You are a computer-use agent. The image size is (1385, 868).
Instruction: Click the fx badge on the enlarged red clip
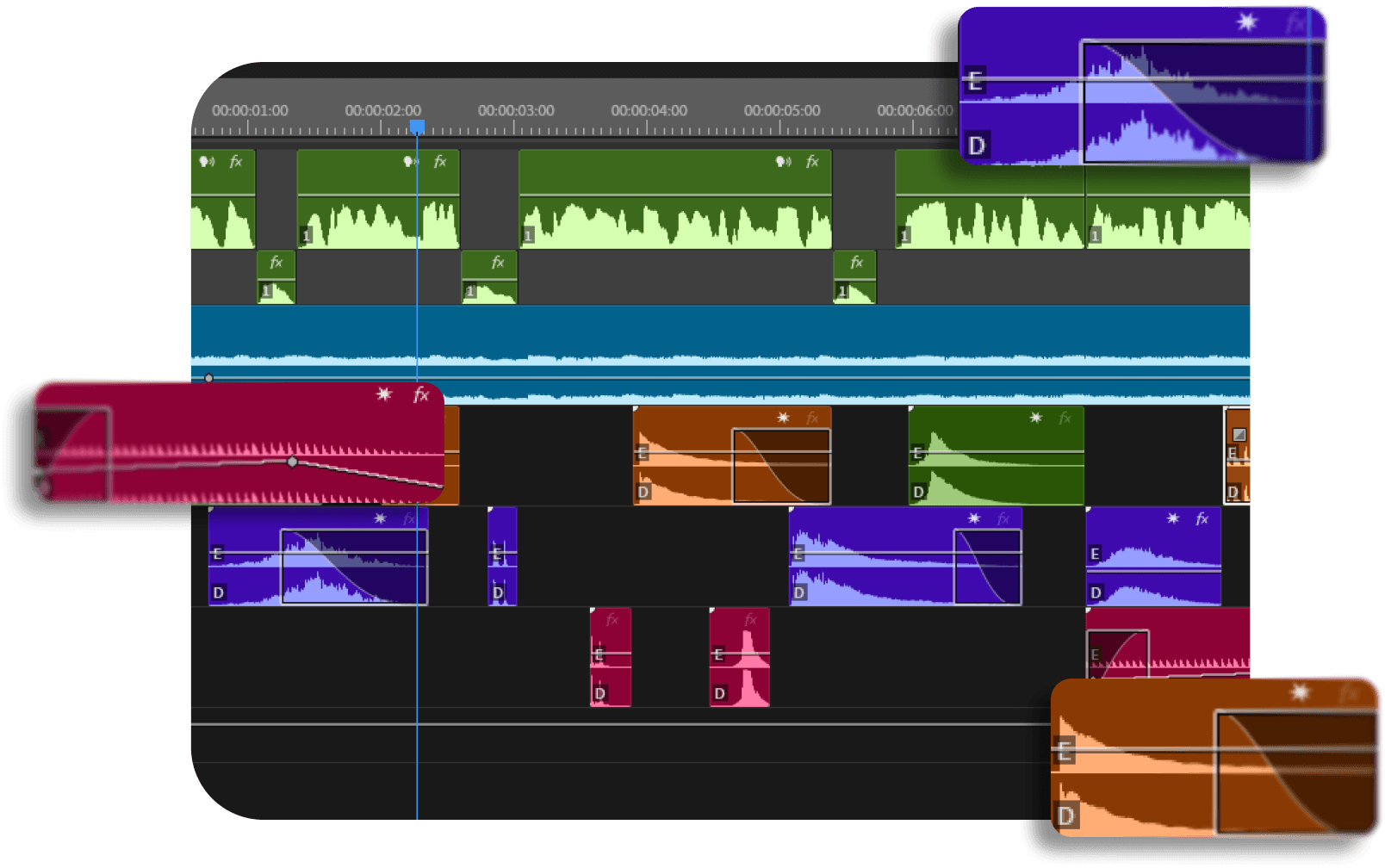420,395
